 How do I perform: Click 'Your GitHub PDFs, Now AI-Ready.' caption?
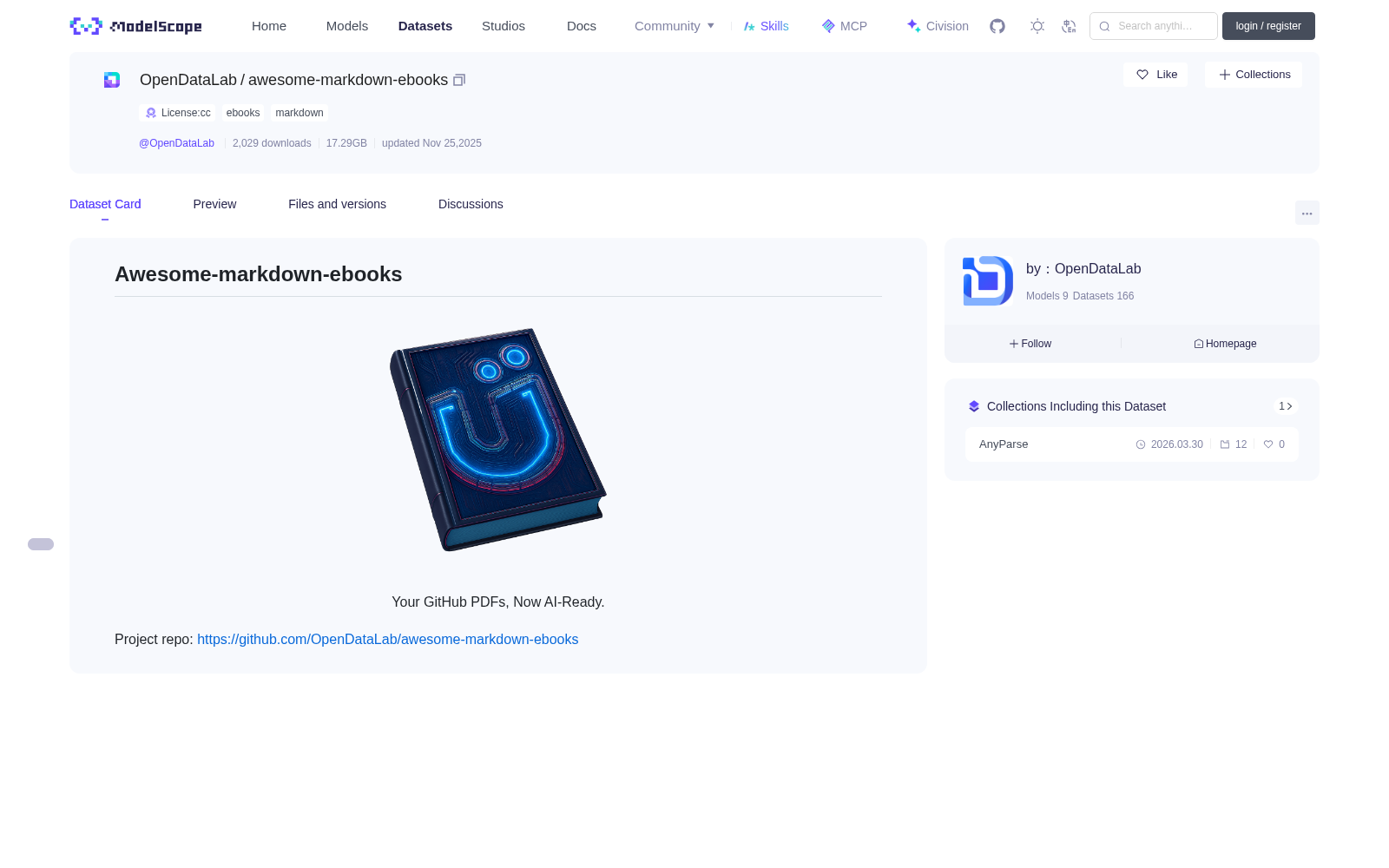point(498,602)
